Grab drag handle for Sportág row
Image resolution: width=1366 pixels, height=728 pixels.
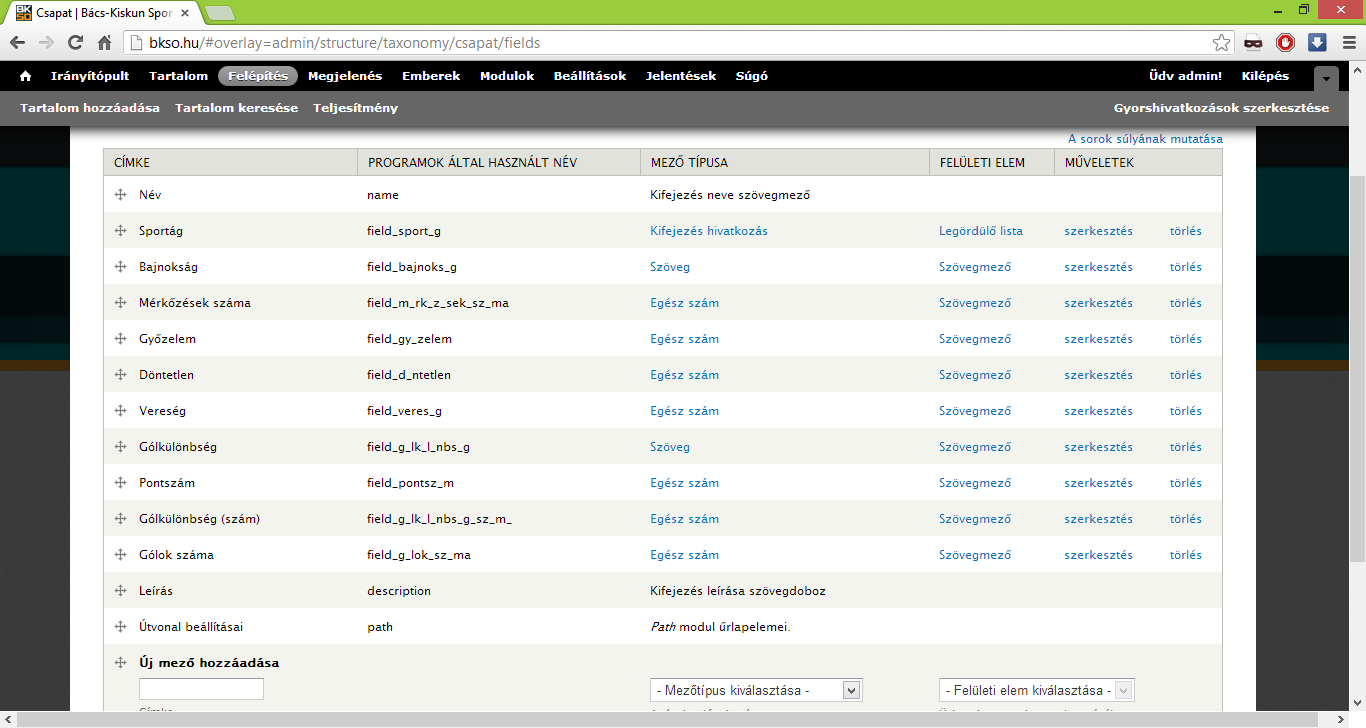coord(120,231)
